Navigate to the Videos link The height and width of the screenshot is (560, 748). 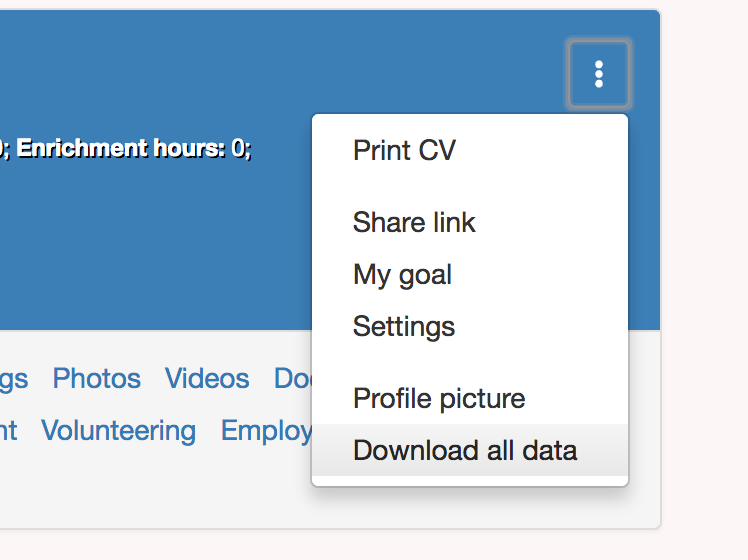(x=207, y=379)
